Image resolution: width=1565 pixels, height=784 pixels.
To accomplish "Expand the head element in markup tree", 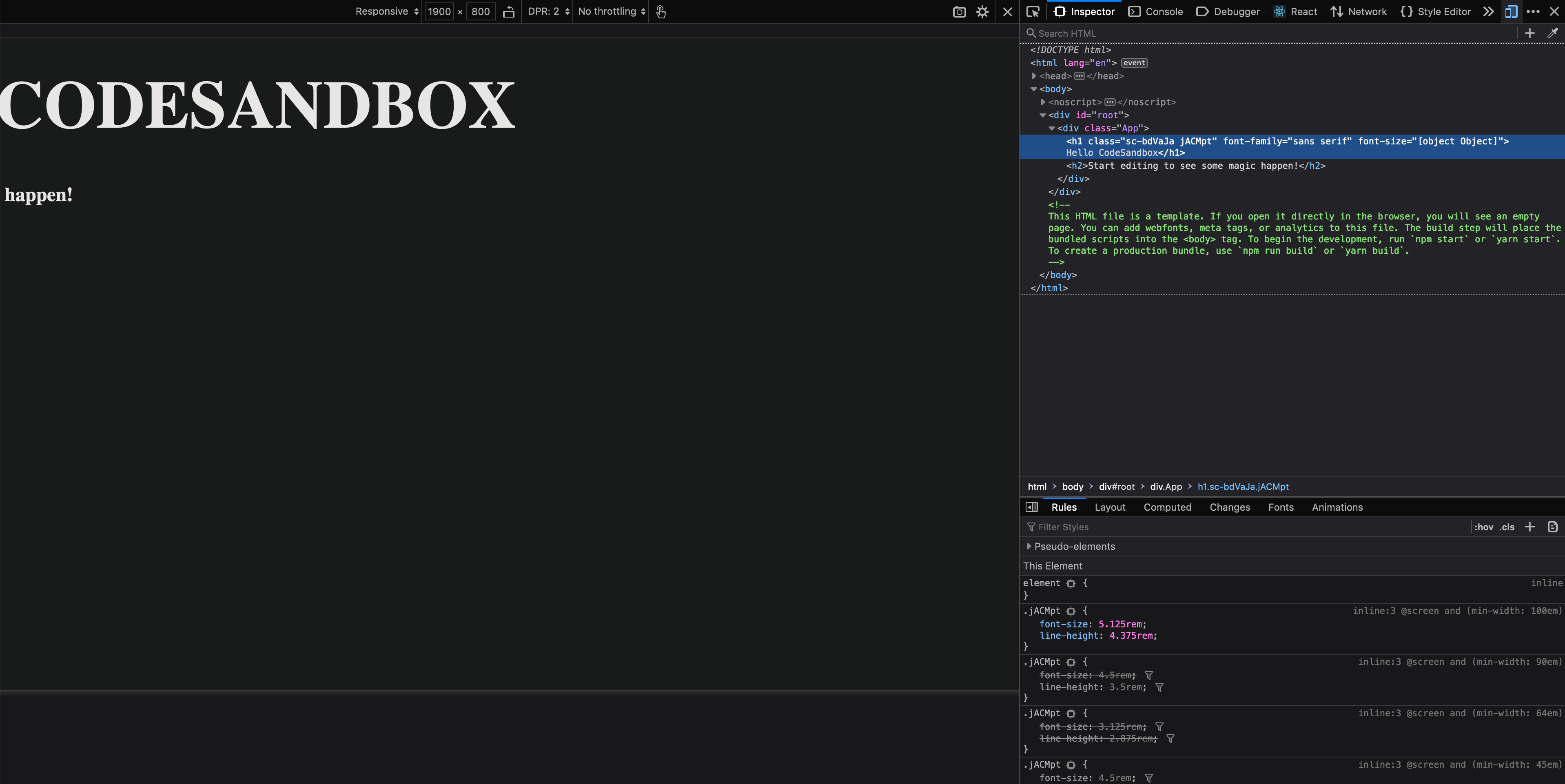I will pos(1035,76).
